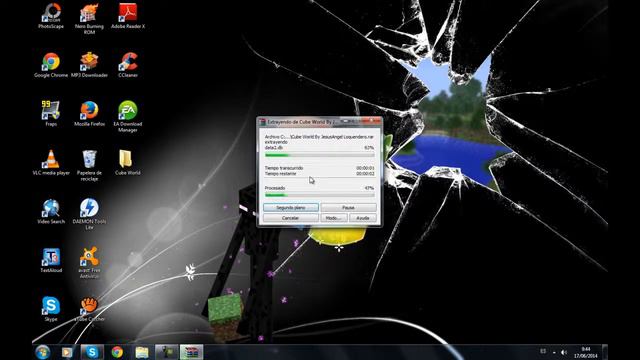Open the Skype shortcut on the desktop
Image resolution: width=640 pixels, height=360 pixels.
(51, 309)
